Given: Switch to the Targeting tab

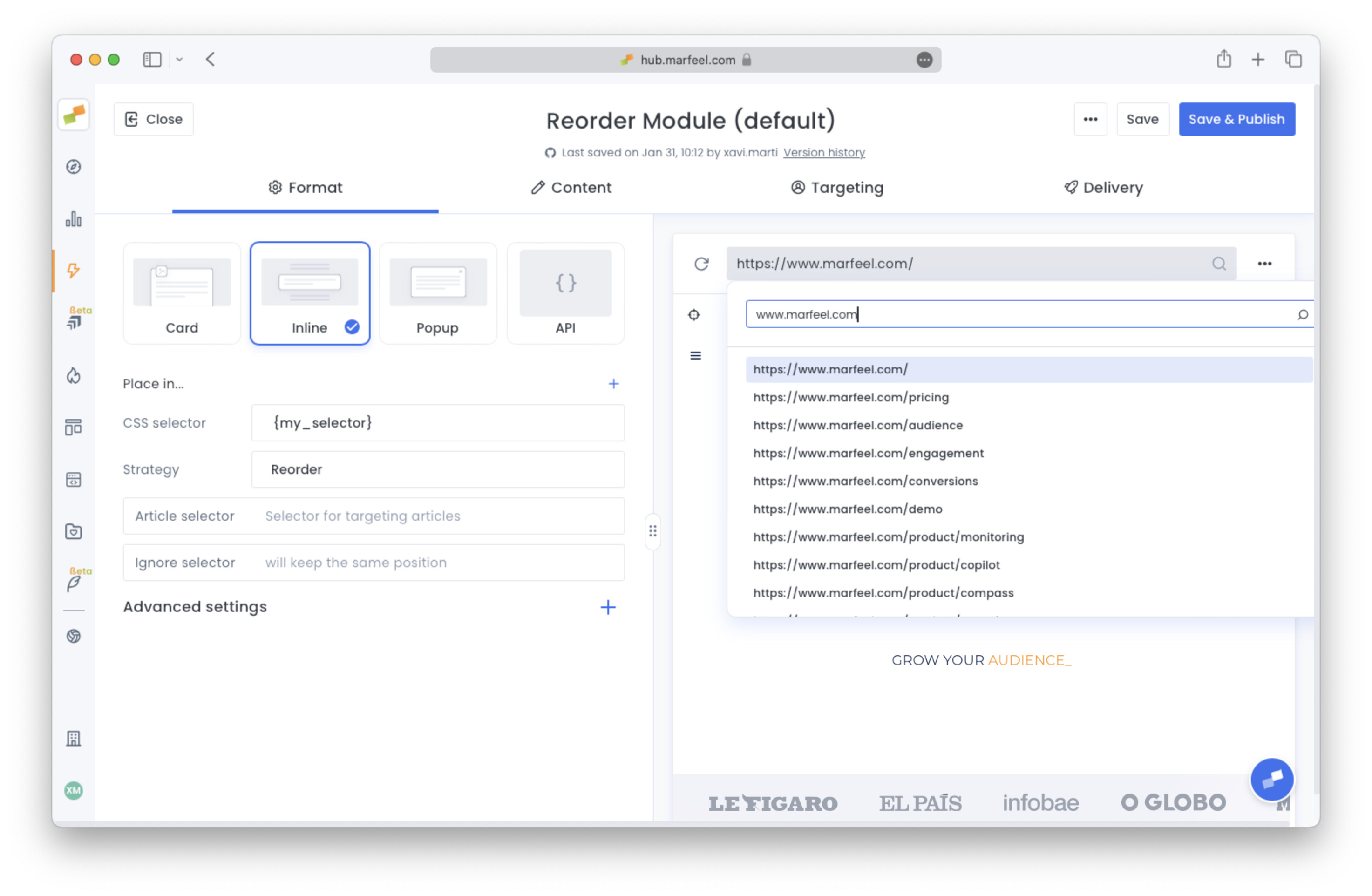Looking at the screenshot, I should [837, 187].
